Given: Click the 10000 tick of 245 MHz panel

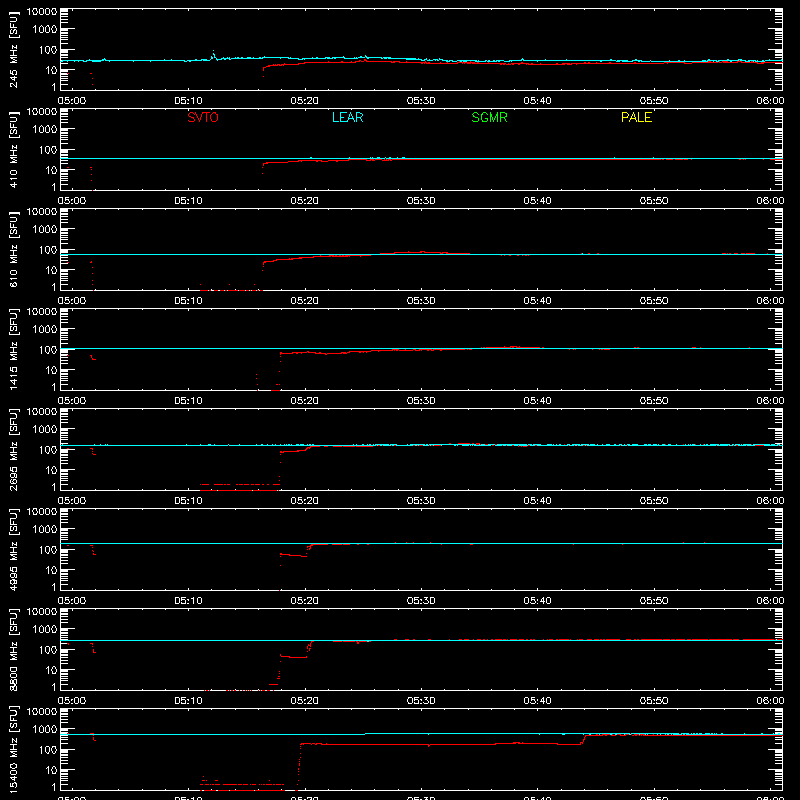Looking at the screenshot, I should 42,12.
